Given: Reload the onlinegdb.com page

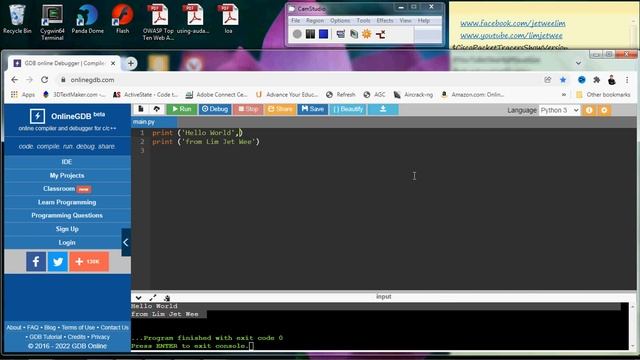Looking at the screenshot, I should (44, 80).
